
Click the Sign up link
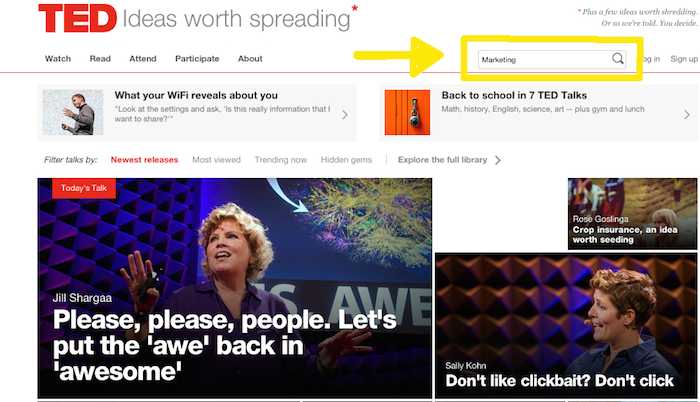click(x=684, y=59)
